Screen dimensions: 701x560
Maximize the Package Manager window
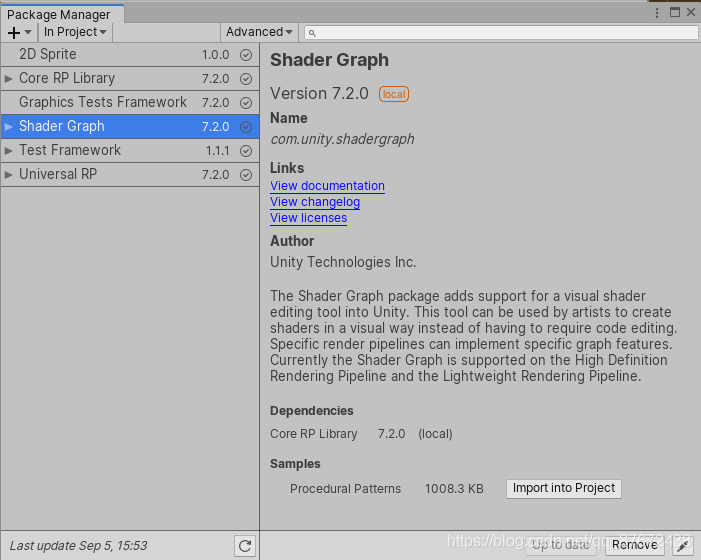(675, 13)
